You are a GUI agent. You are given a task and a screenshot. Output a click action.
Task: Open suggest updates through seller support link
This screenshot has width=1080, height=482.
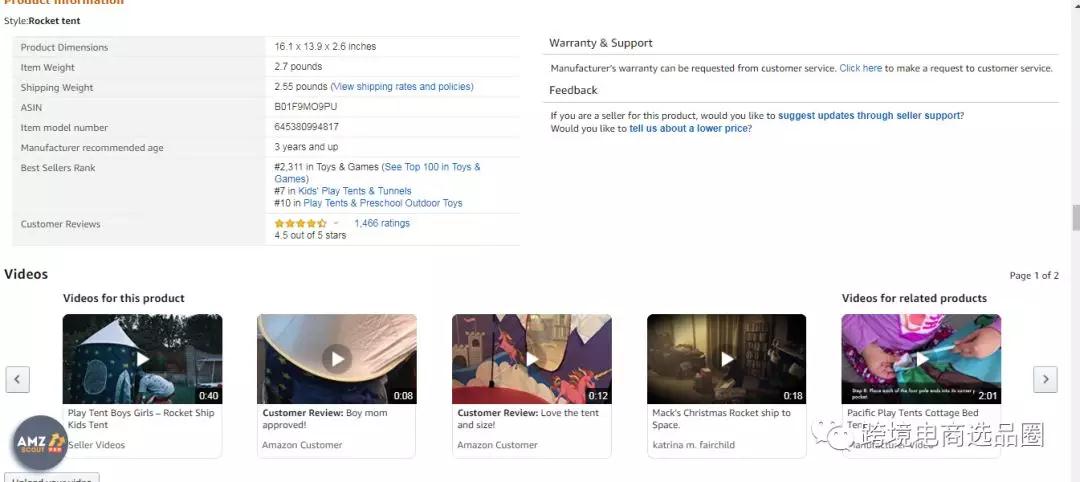coord(869,116)
